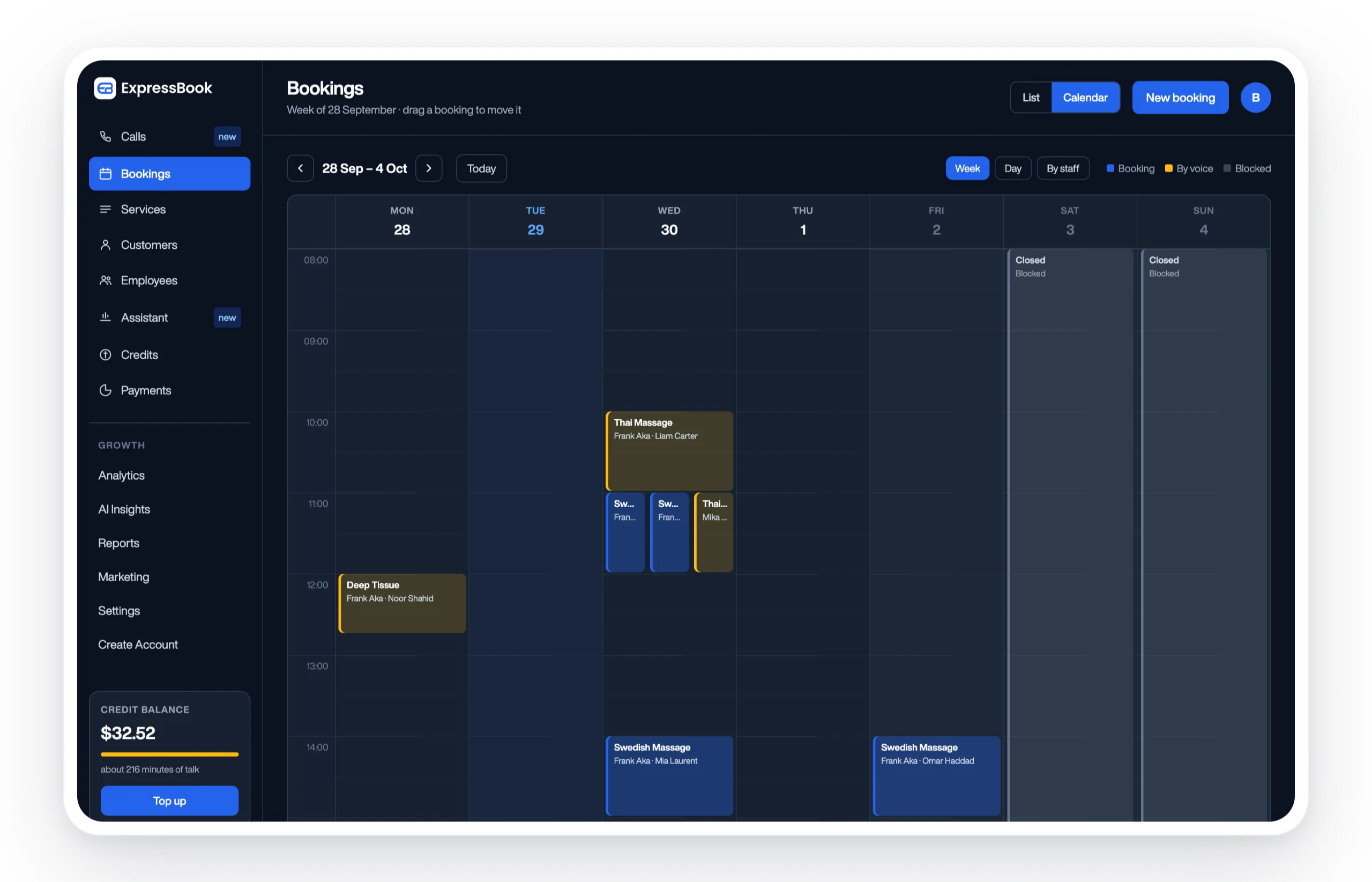The width and height of the screenshot is (1372, 882).
Task: Select the WED 30 day header
Action: (668, 221)
